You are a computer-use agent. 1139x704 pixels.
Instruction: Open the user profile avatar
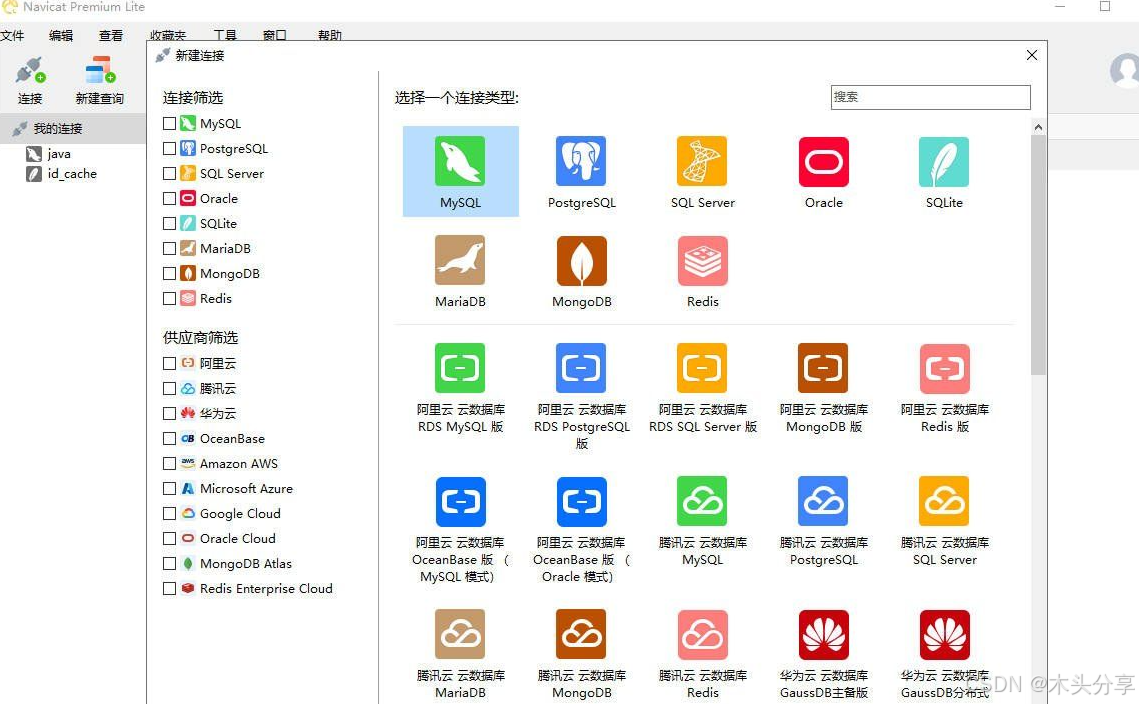(1126, 70)
